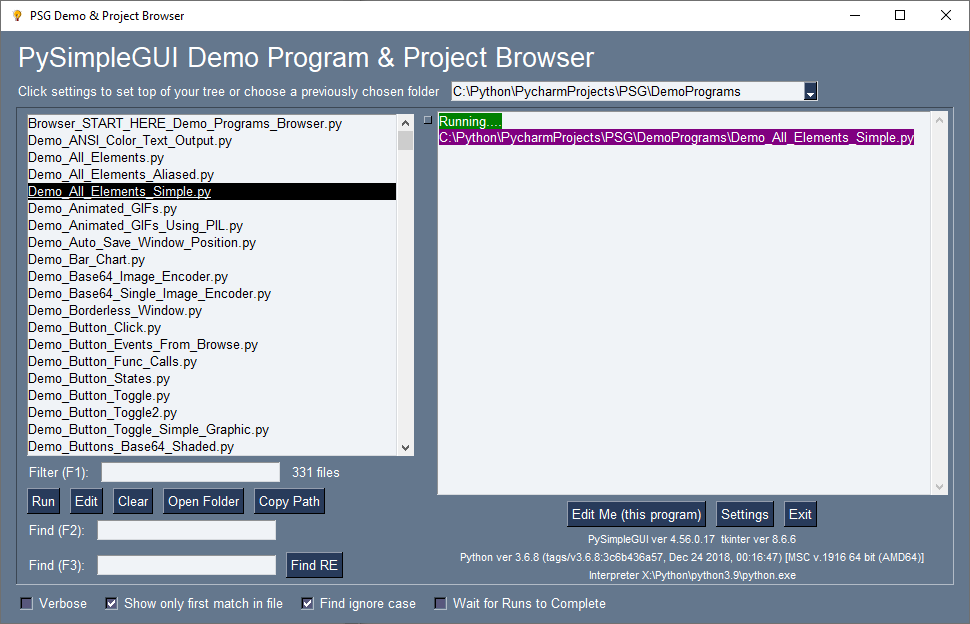Run the selected demo program
Screen dimensions: 970x624
tap(43, 501)
